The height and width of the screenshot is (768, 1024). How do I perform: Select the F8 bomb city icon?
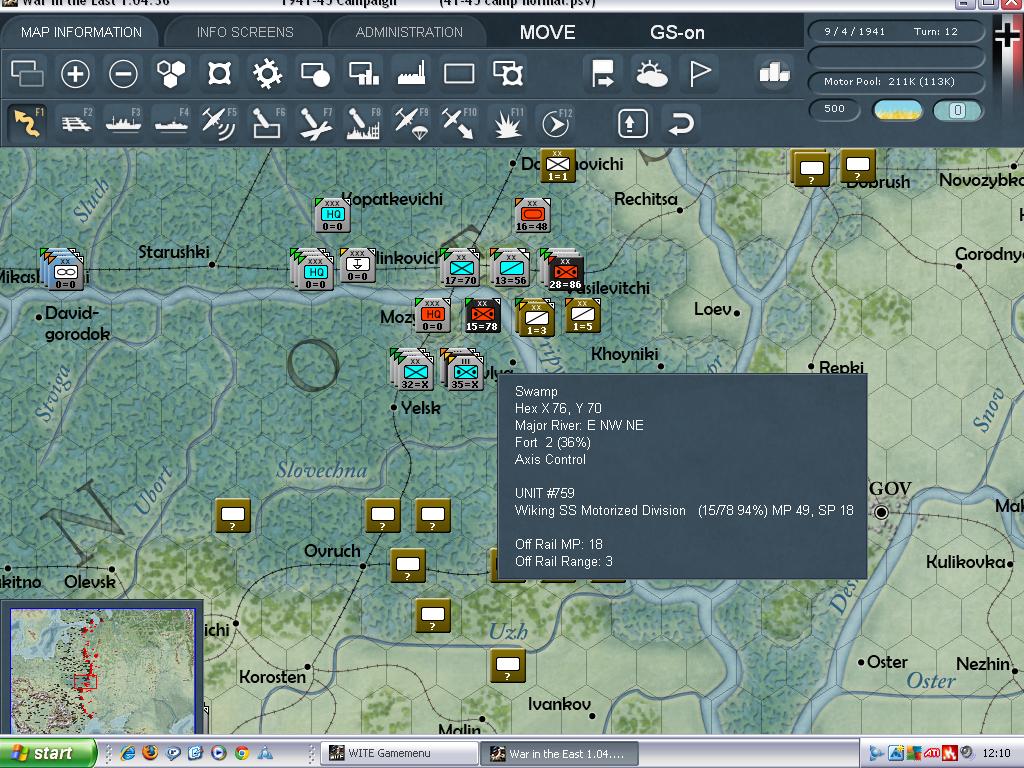[x=364, y=123]
